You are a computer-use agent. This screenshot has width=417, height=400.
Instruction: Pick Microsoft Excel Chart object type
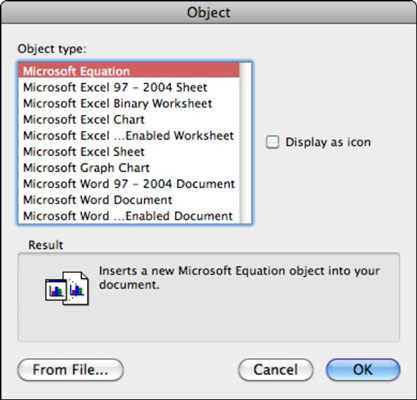(129, 119)
